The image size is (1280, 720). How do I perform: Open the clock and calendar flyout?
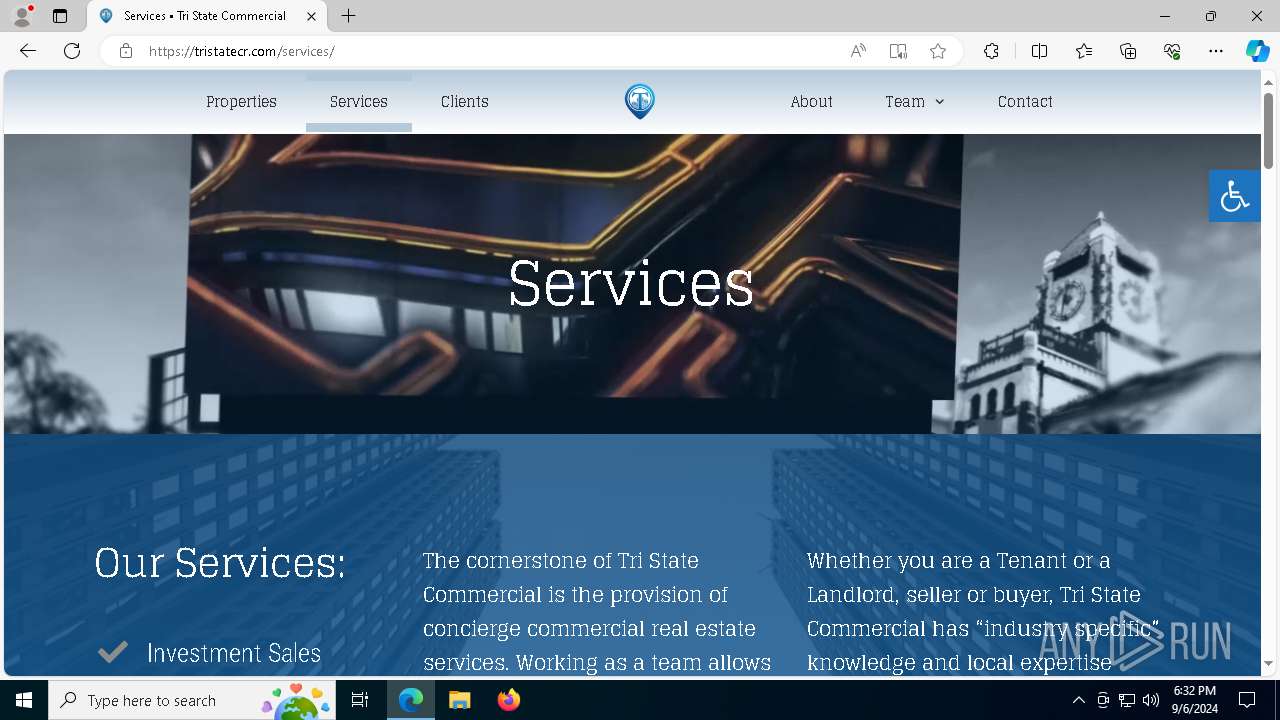point(1195,700)
